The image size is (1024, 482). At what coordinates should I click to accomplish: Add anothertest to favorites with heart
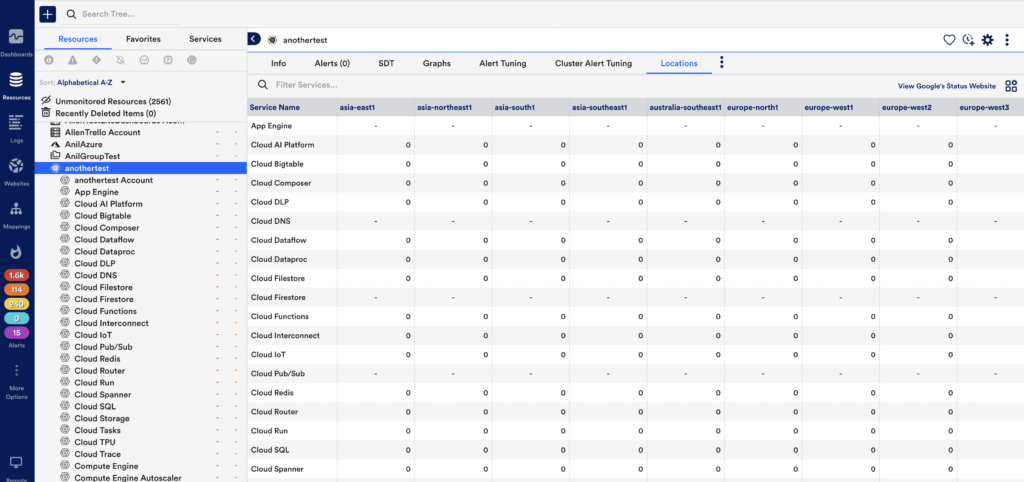pyautogui.click(x=949, y=40)
